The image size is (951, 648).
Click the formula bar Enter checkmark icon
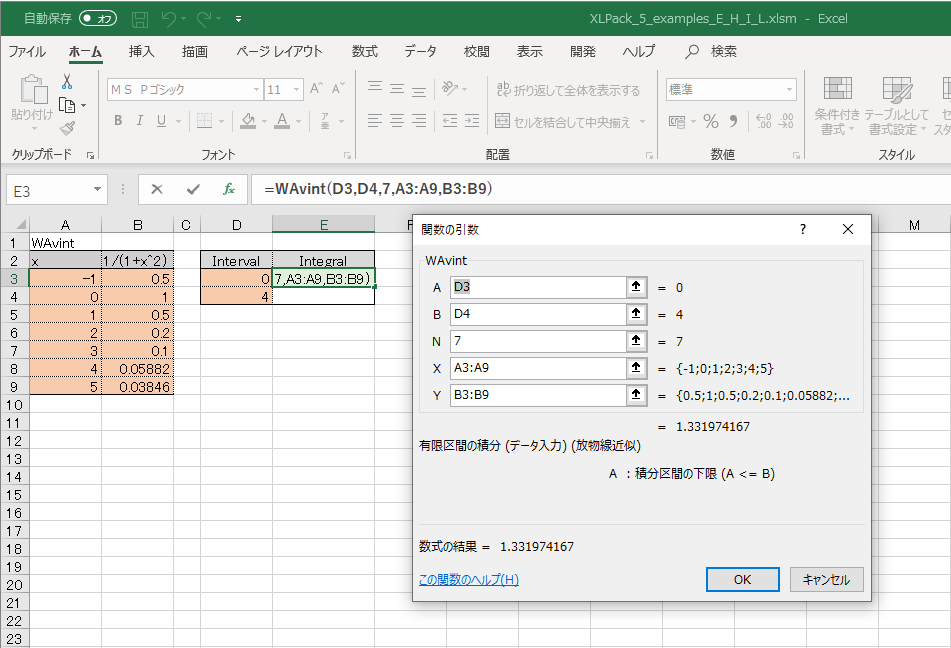pyautogui.click(x=193, y=189)
